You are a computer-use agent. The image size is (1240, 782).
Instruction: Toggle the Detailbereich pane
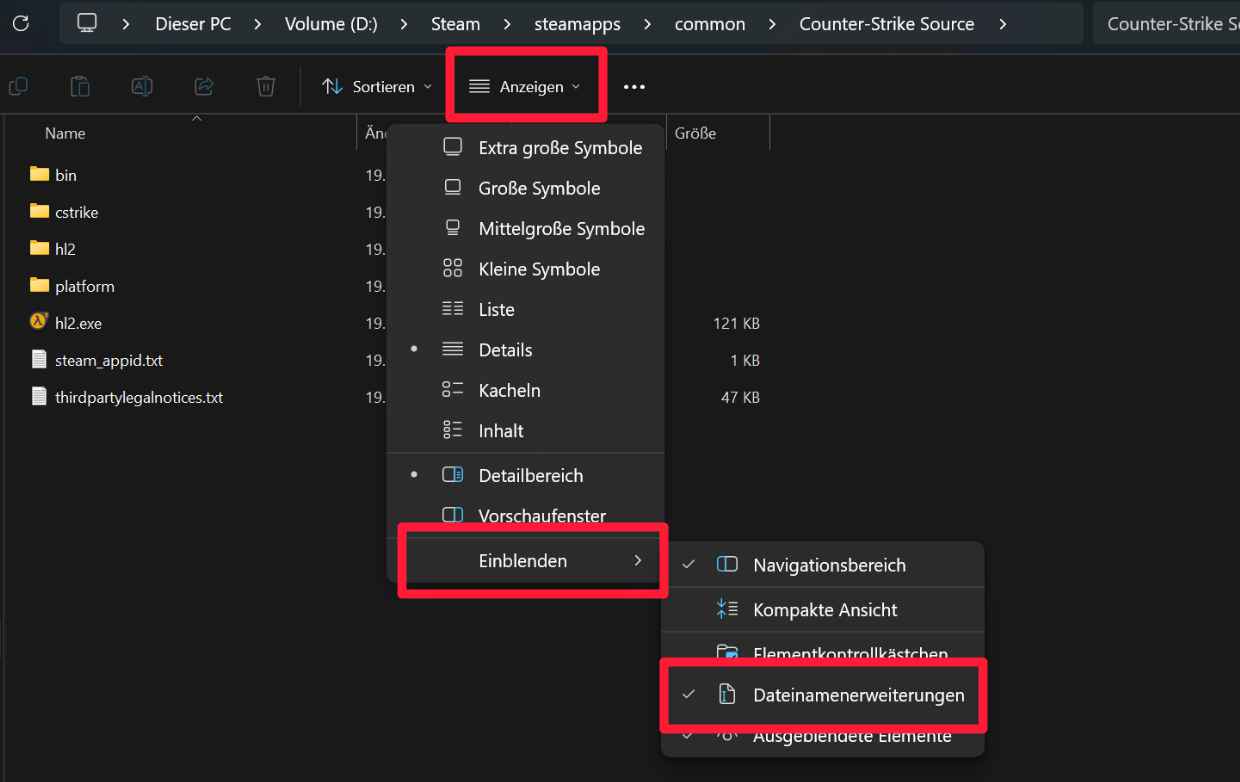[526, 476]
